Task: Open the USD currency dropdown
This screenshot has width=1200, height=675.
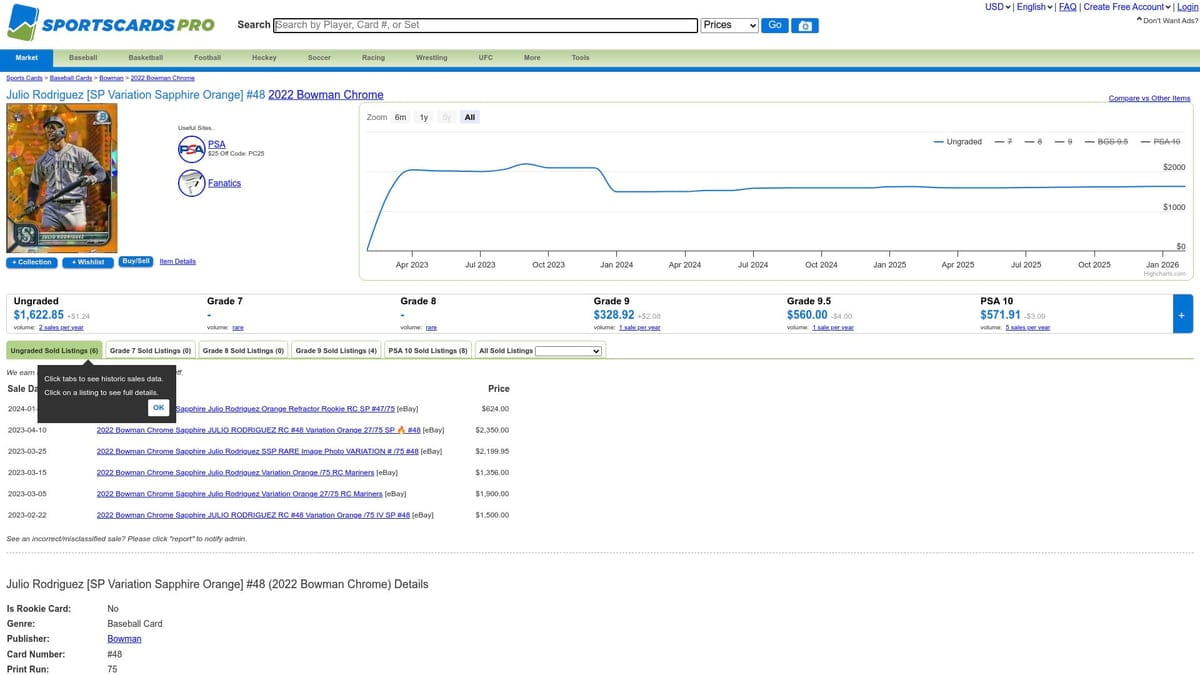Action: pos(998,7)
